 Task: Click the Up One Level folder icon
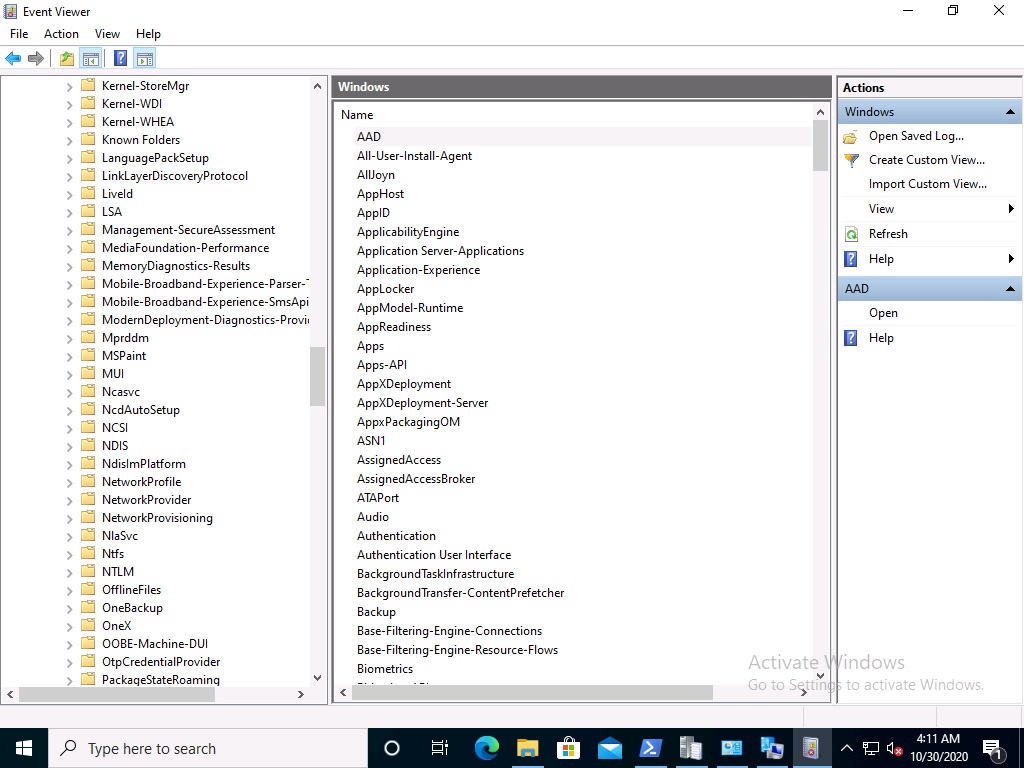tap(67, 59)
